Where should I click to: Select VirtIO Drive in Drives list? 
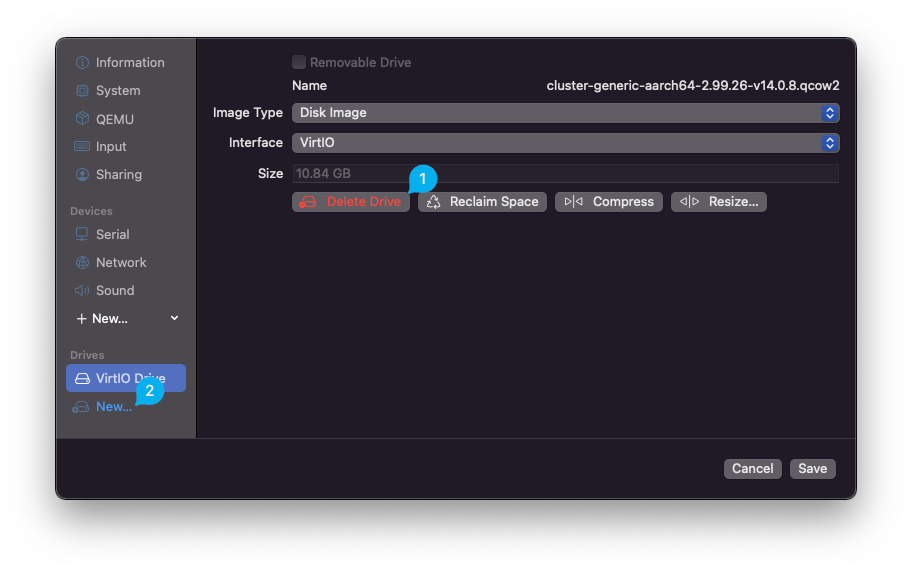126,378
